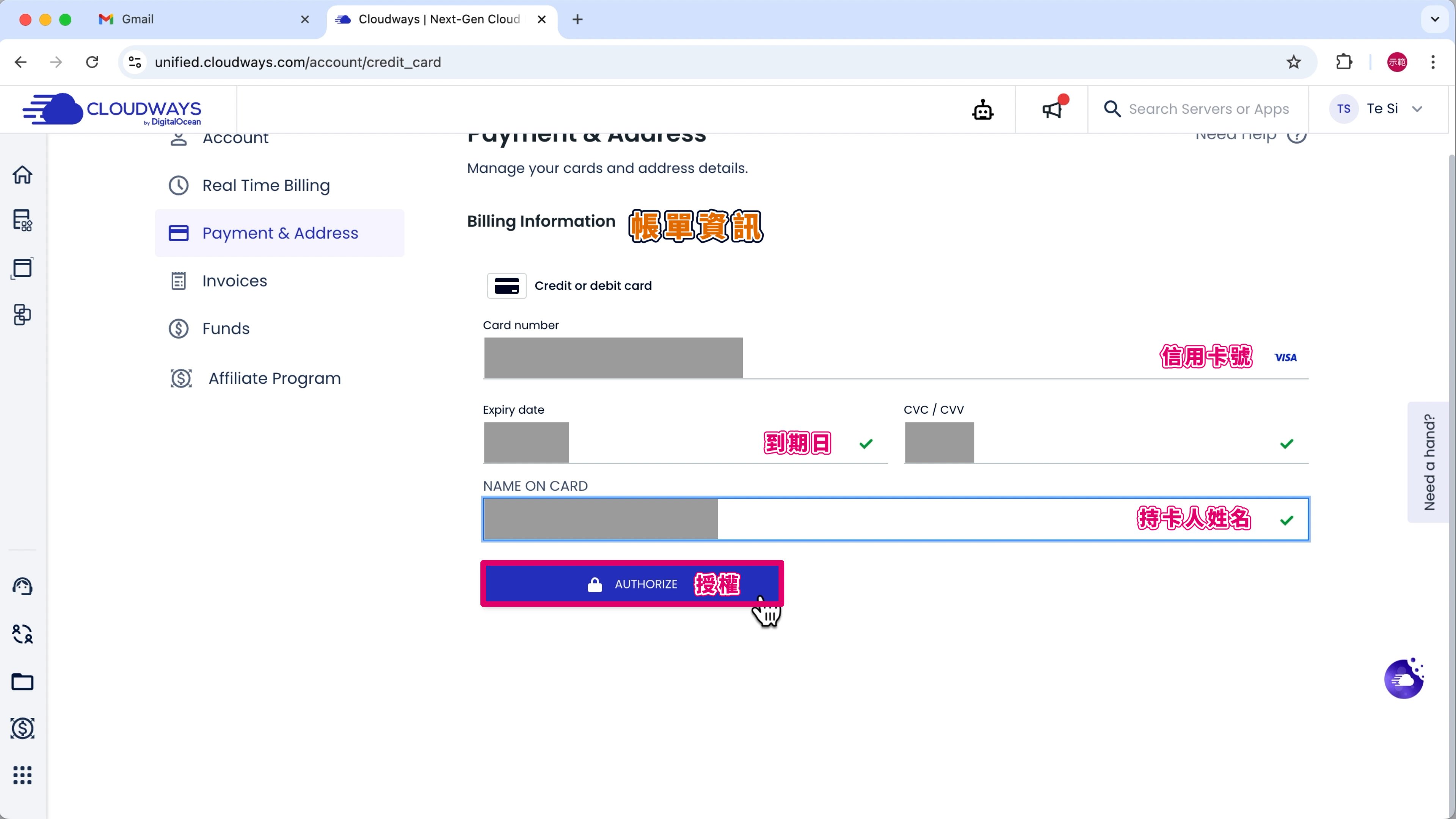
Task: Open the browser extensions puzzle icon
Action: click(1344, 62)
